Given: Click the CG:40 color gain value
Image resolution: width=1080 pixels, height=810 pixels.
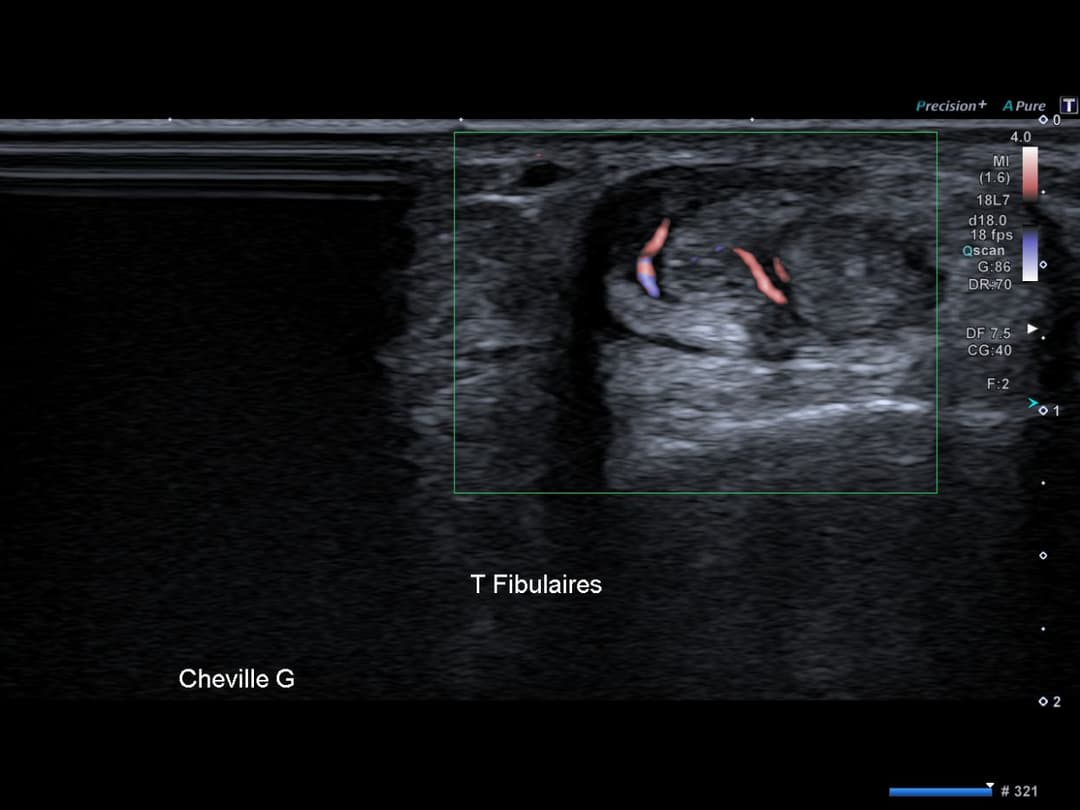Looking at the screenshot, I should pyautogui.click(x=989, y=351).
